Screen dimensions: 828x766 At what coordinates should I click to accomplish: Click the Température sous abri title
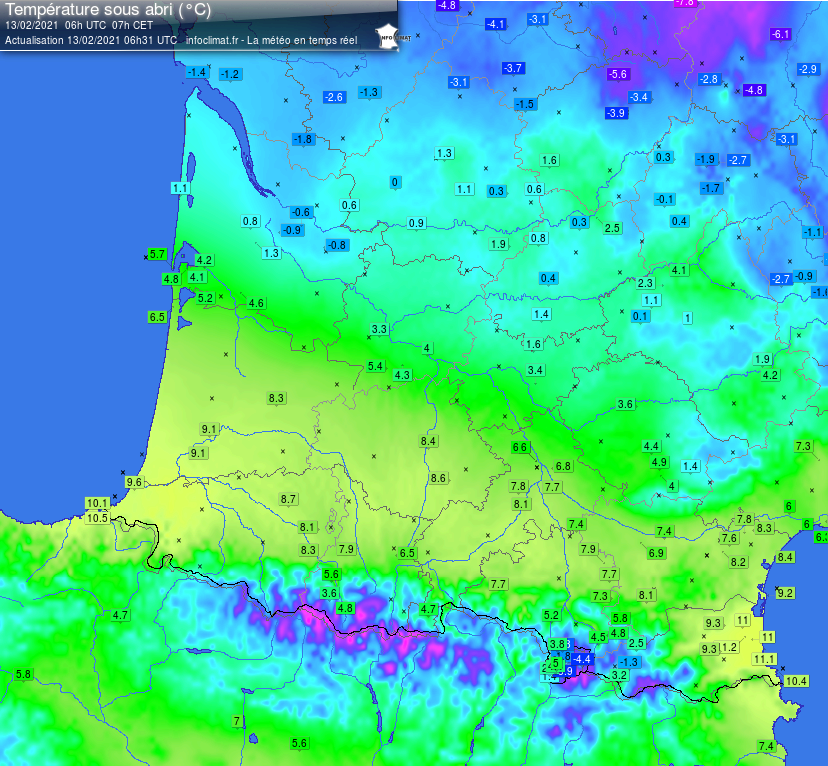click(108, 10)
